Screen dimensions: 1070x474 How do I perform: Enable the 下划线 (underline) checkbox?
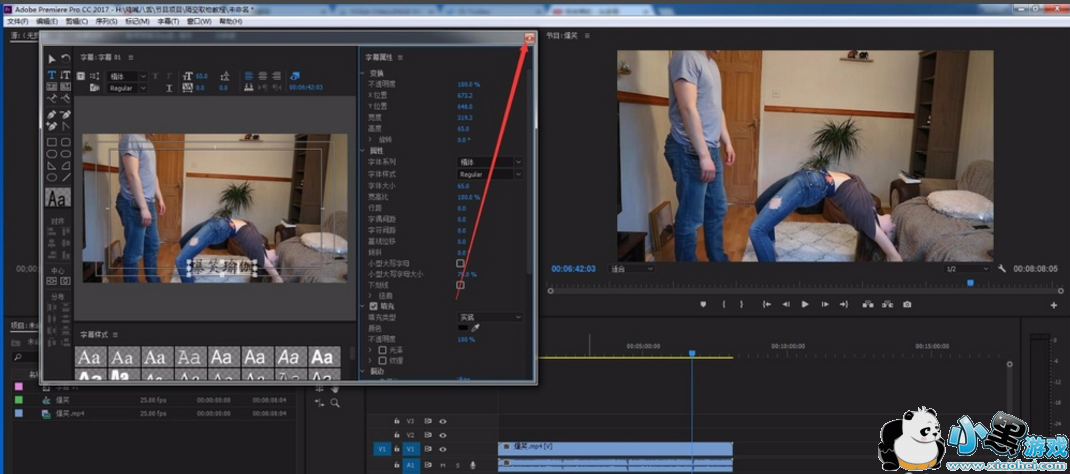point(461,285)
